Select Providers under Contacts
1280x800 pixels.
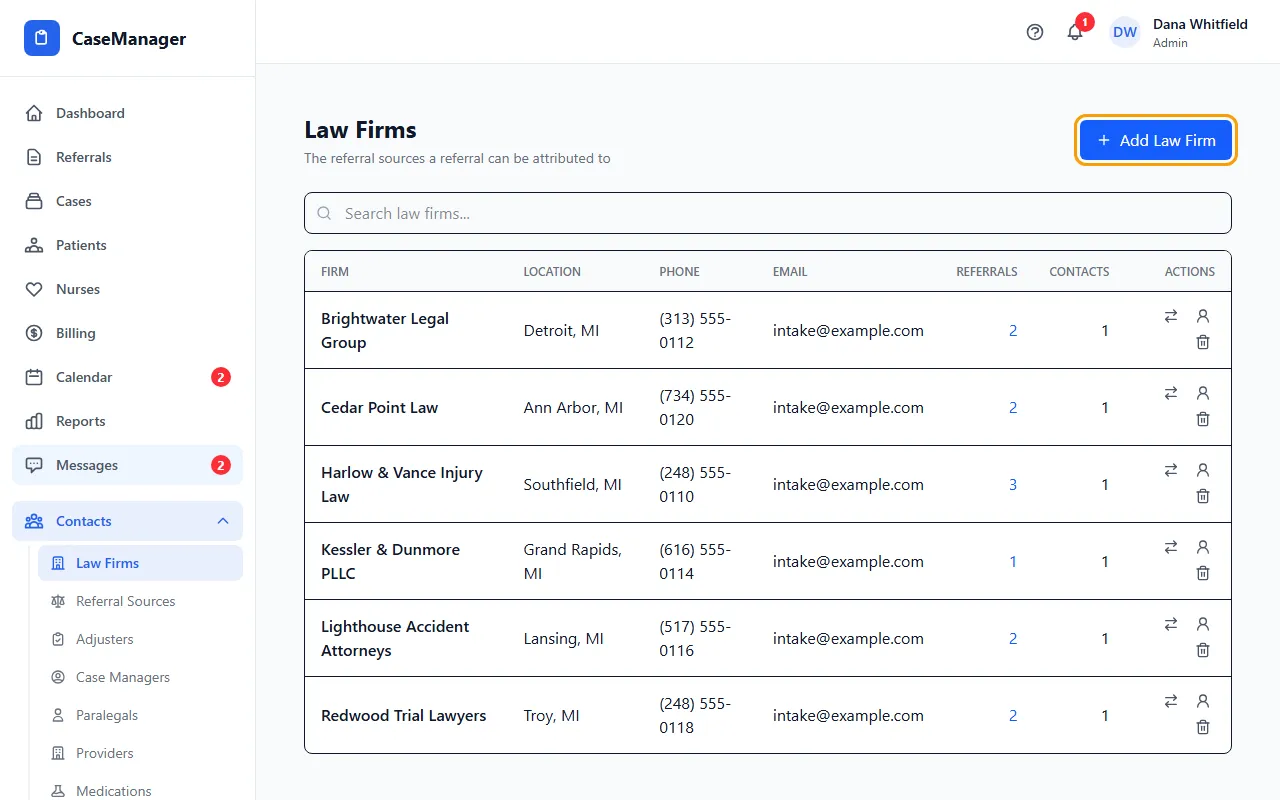point(140,753)
